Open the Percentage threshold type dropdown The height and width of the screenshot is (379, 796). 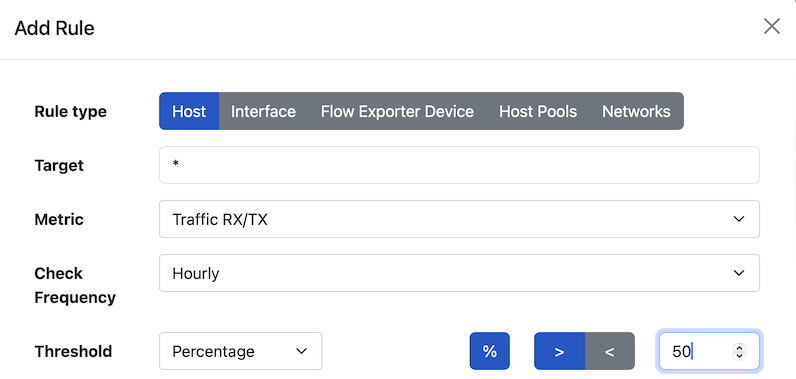pyautogui.click(x=241, y=351)
